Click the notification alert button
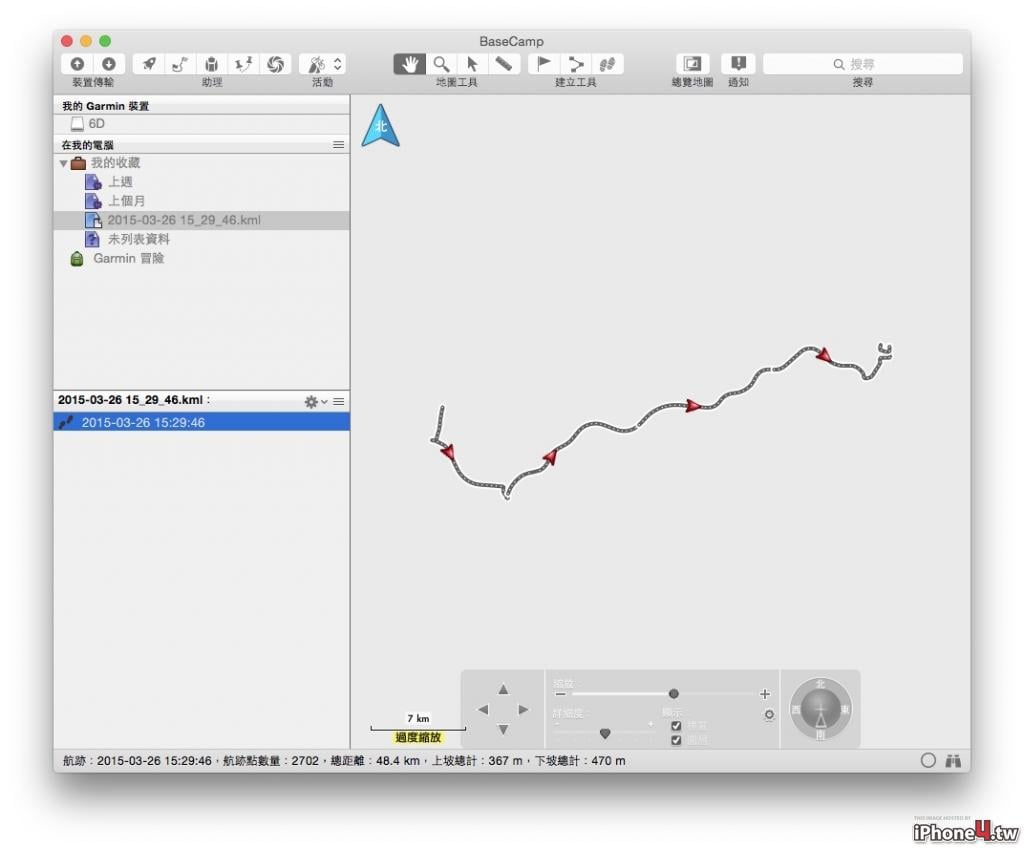Image resolution: width=1024 pixels, height=849 pixels. pyautogui.click(x=738, y=64)
